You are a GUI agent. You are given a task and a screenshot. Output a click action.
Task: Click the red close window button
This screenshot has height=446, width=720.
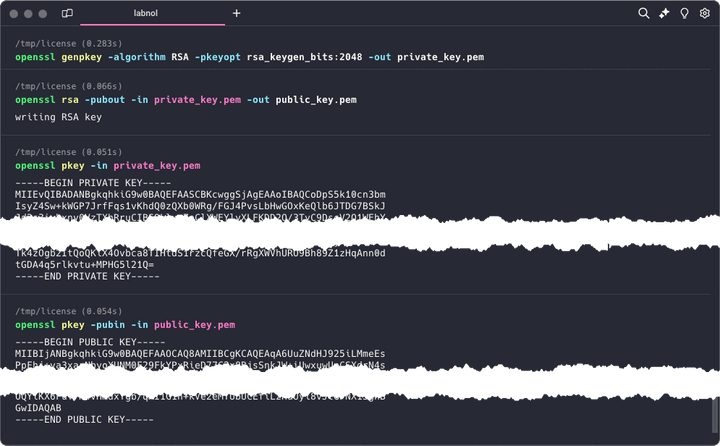click(14, 14)
